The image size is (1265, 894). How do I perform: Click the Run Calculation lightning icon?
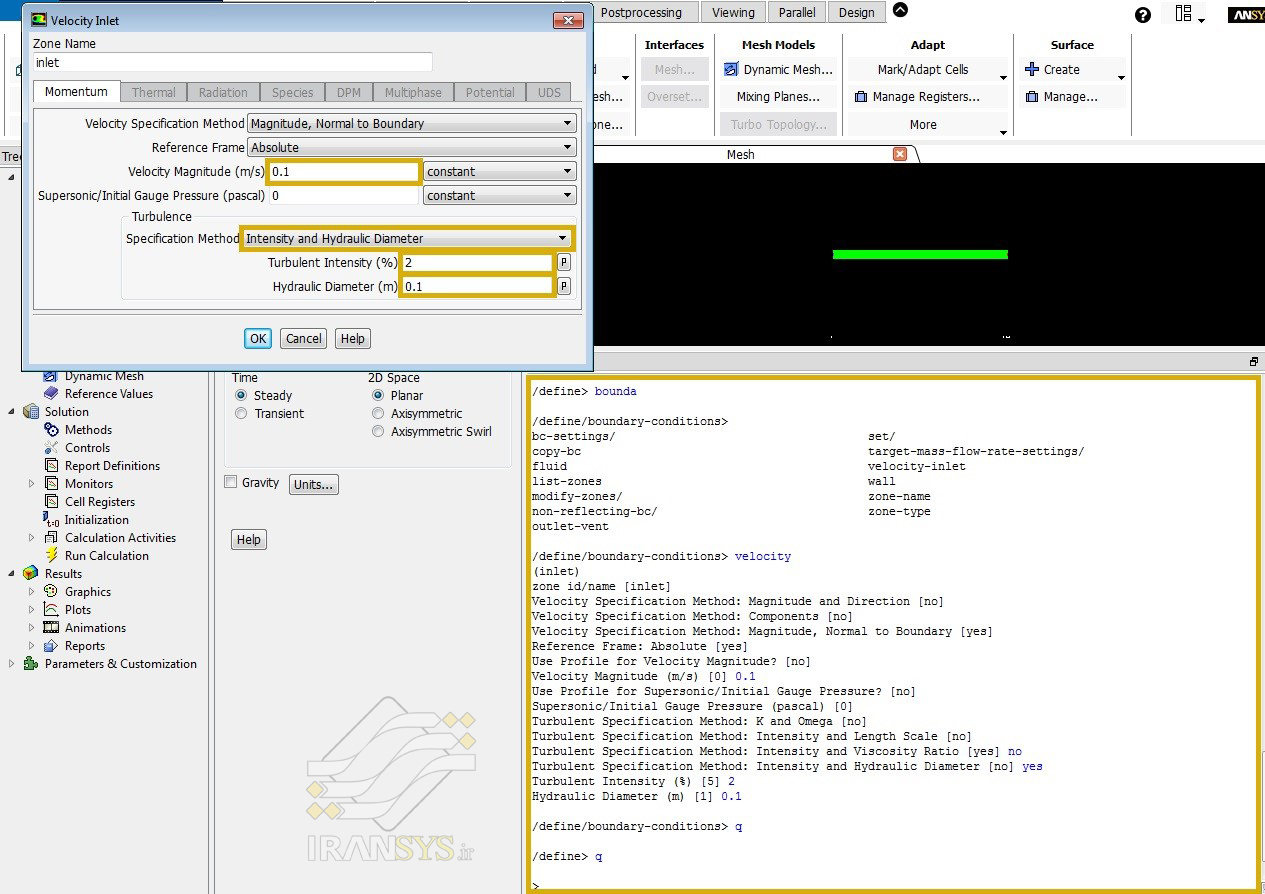pos(51,556)
